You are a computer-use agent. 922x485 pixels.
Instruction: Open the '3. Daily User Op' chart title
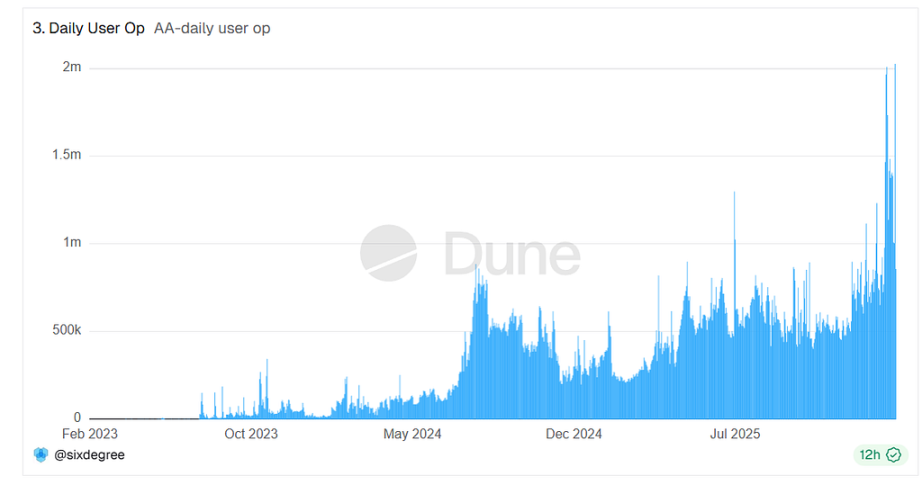point(89,28)
